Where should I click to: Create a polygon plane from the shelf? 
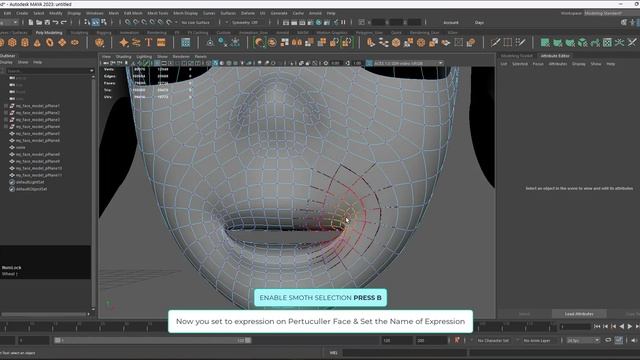[x=62, y=42]
